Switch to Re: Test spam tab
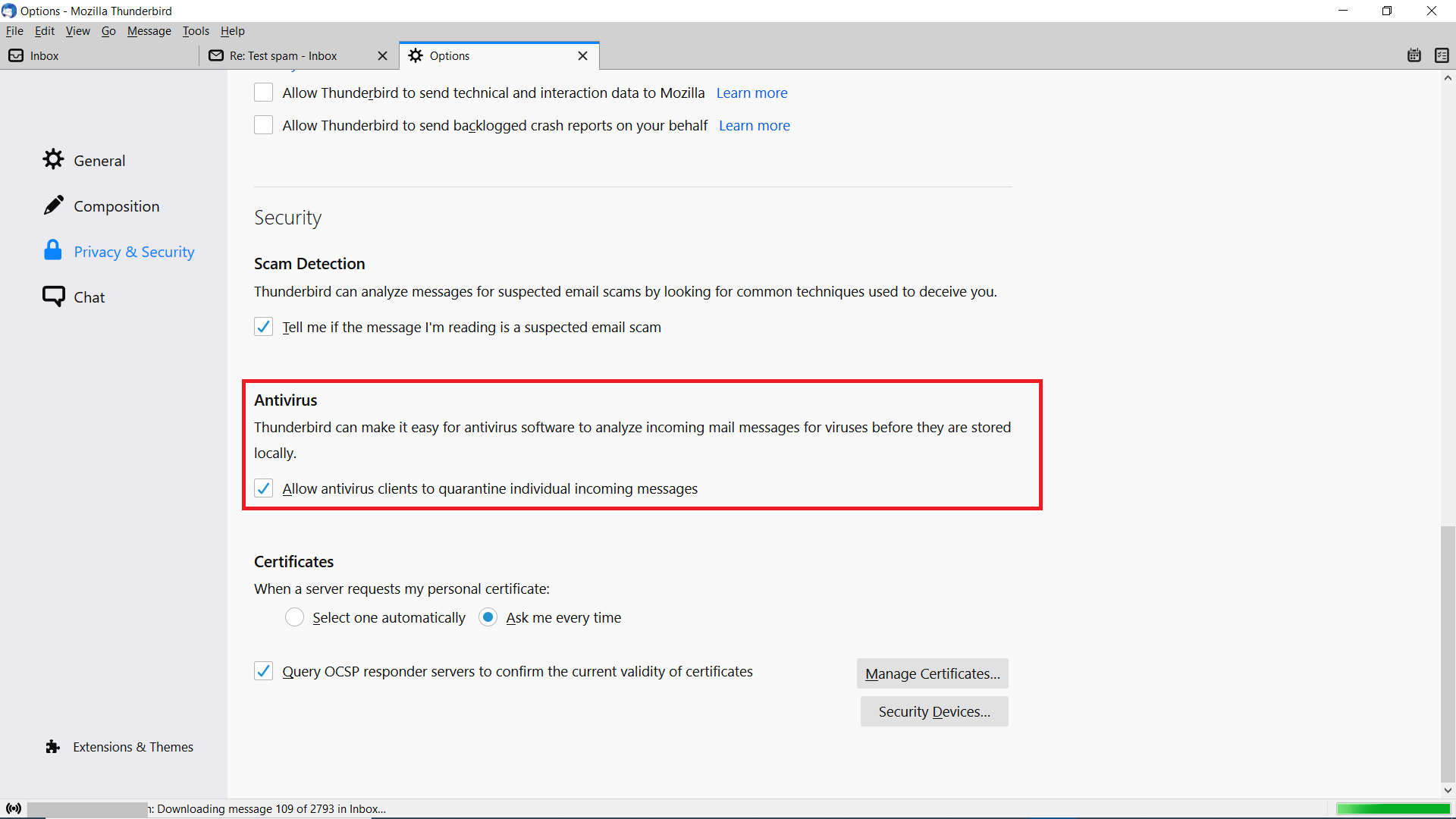Screen dimensions: 1456x819 point(284,56)
